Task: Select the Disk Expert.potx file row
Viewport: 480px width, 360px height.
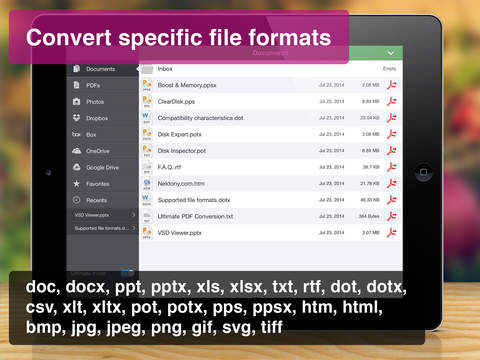Action: point(271,134)
